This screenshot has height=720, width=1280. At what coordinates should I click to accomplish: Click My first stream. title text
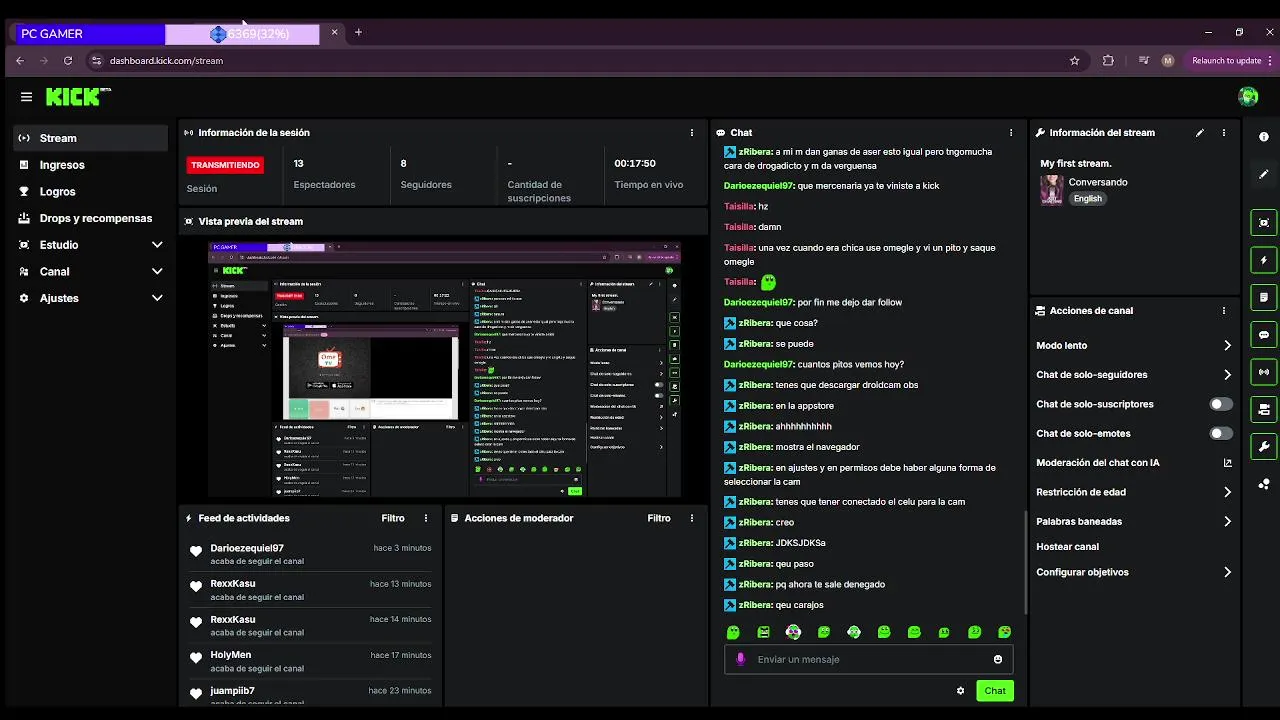click(1075, 163)
